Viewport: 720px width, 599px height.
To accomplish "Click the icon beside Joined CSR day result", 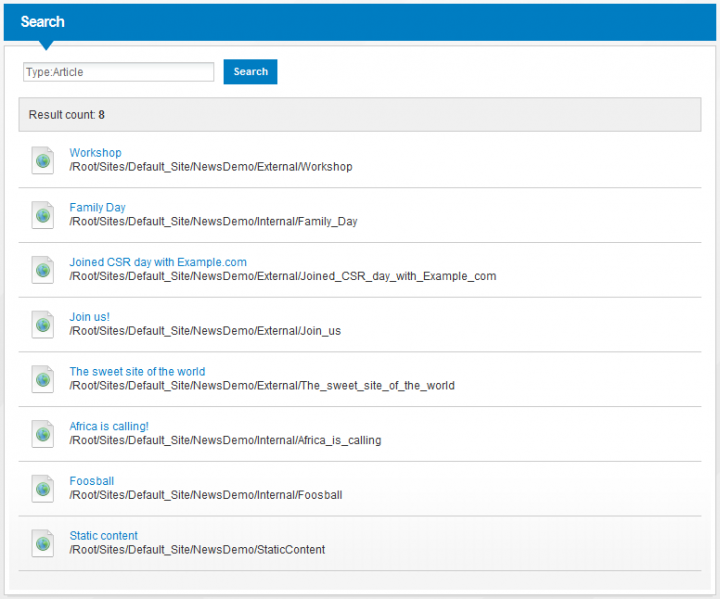I will tap(43, 270).
